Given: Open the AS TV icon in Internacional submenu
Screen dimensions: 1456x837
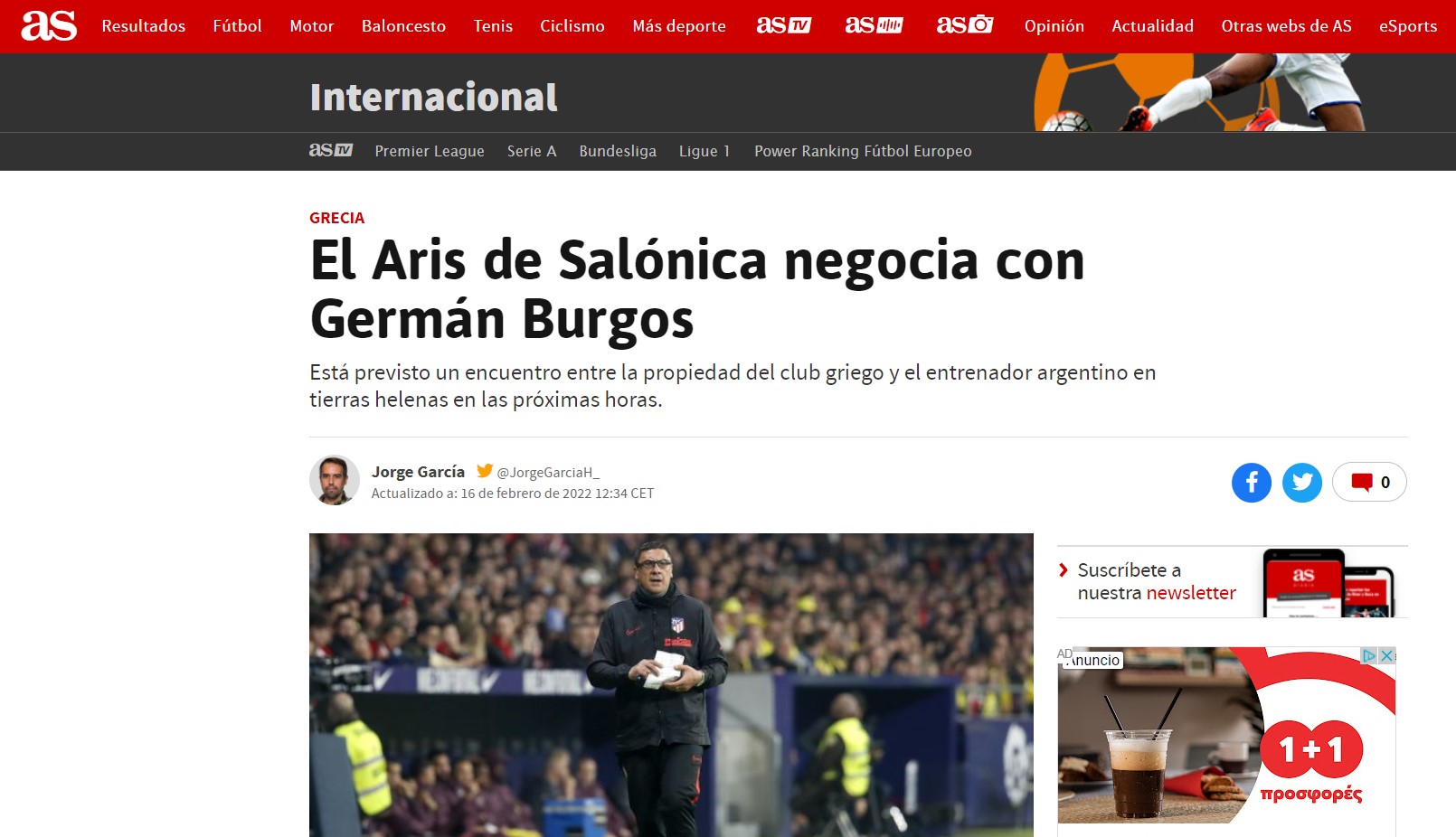Looking at the screenshot, I should pos(331,150).
